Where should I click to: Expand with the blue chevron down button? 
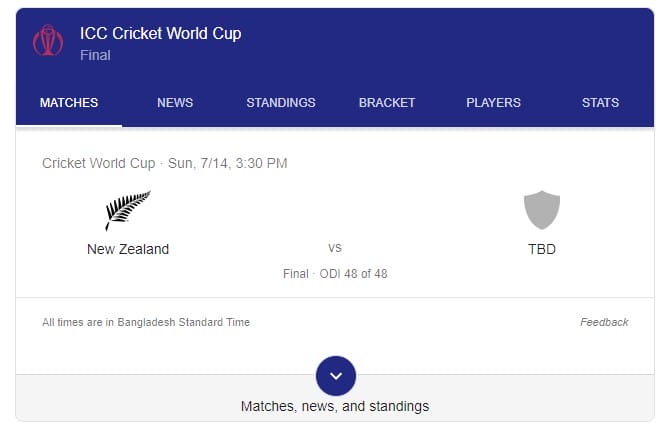tap(336, 376)
